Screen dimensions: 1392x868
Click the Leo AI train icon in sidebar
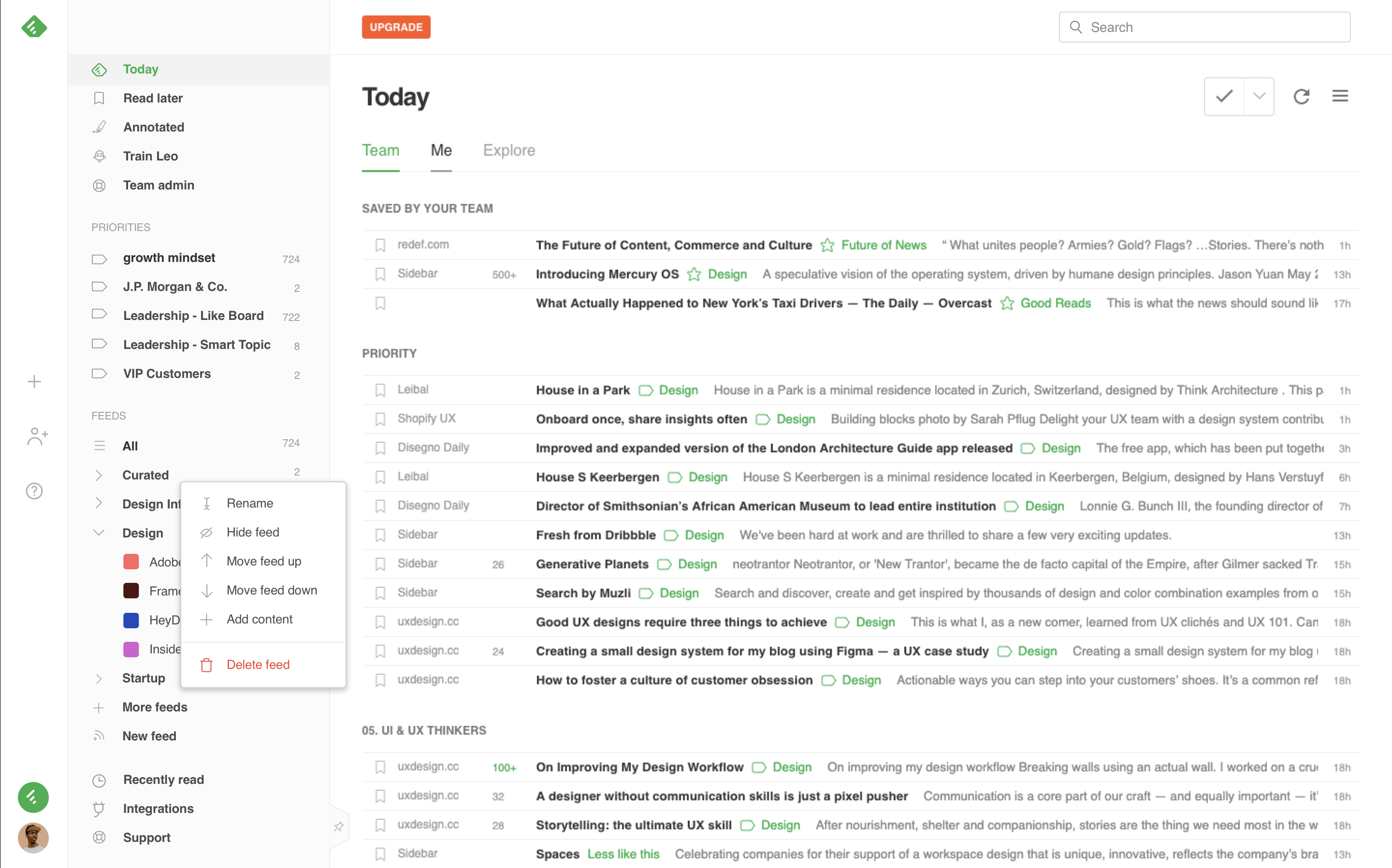(99, 156)
